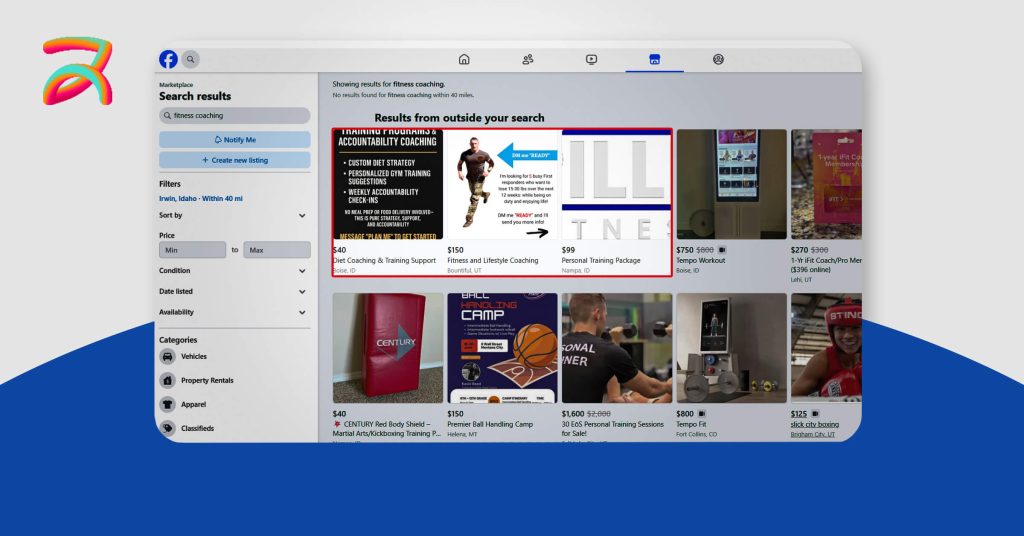This screenshot has width=1024, height=536.
Task: Open the Tempo Fit listing image
Action: 731,348
